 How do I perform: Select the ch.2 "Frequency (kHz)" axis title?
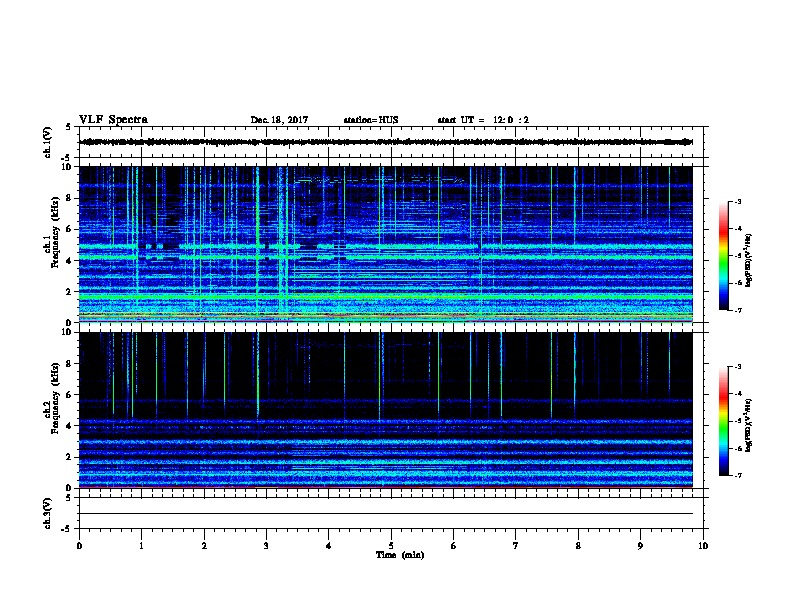[x=55, y=398]
